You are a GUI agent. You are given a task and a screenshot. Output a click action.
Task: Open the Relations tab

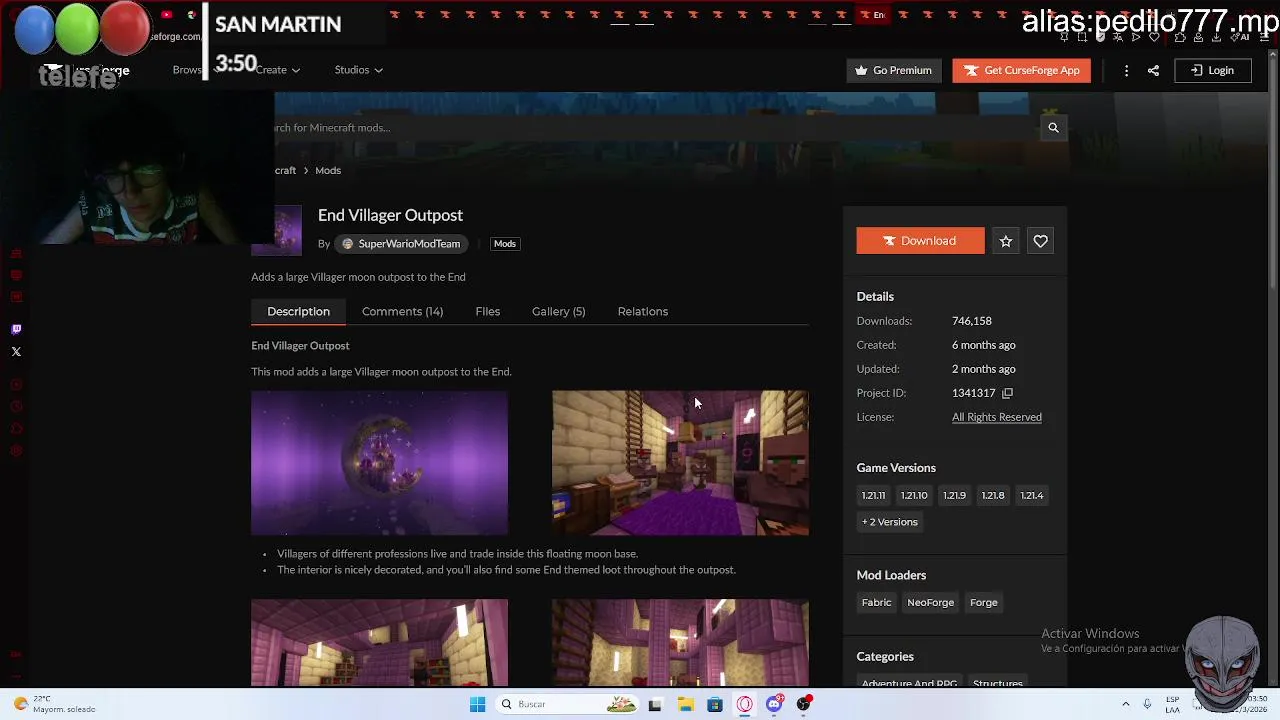(642, 311)
